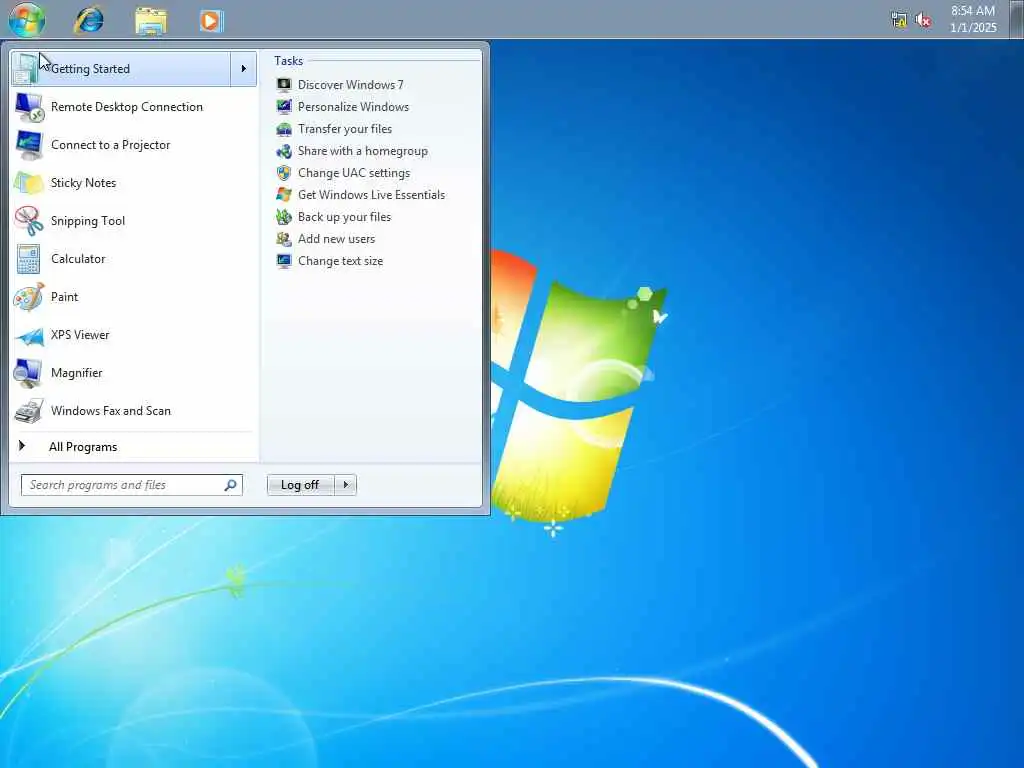This screenshot has height=768, width=1024.
Task: Choose the Calculator entry
Action: point(134,259)
